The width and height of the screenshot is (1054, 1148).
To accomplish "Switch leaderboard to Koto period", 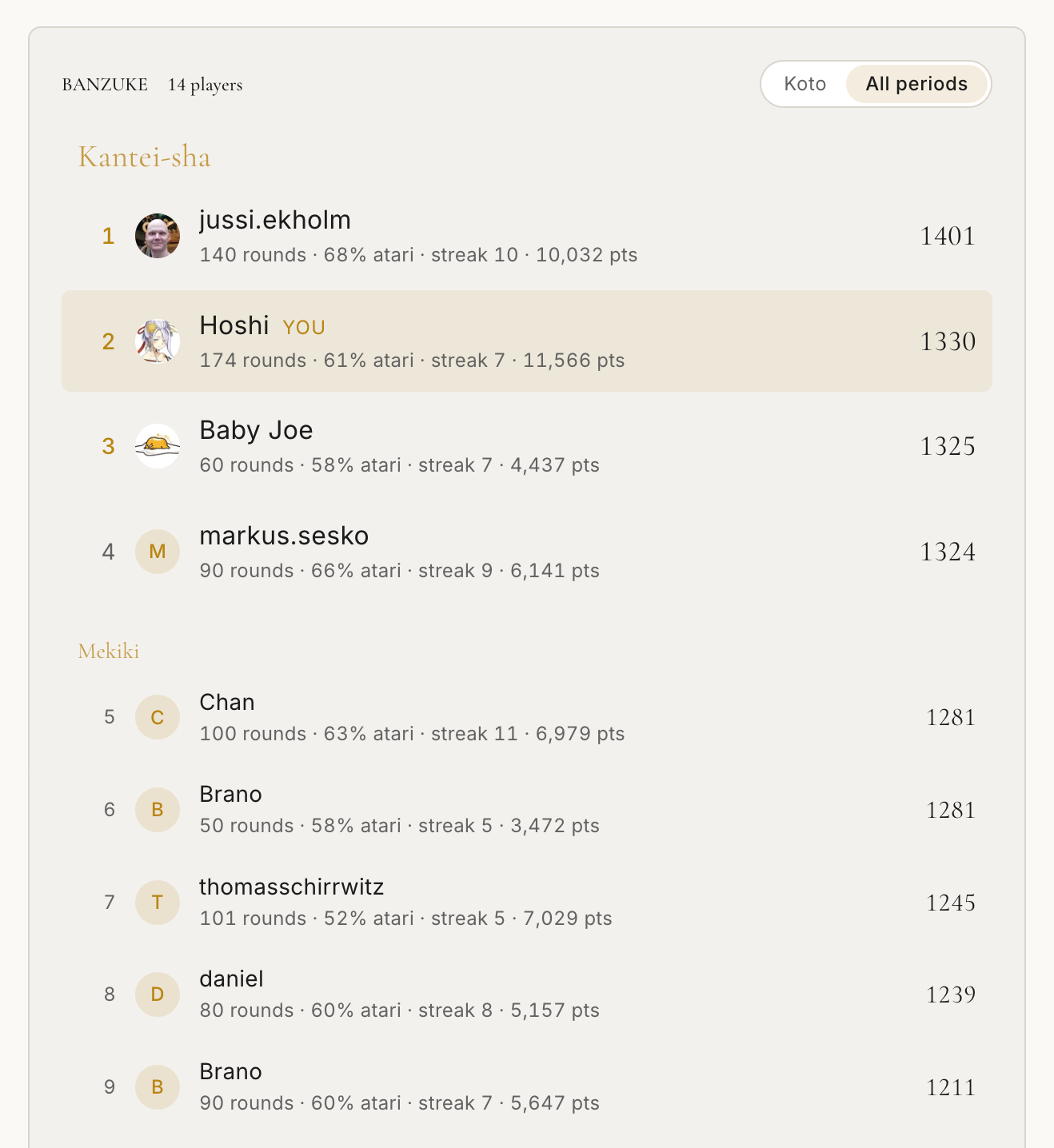I will (804, 84).
